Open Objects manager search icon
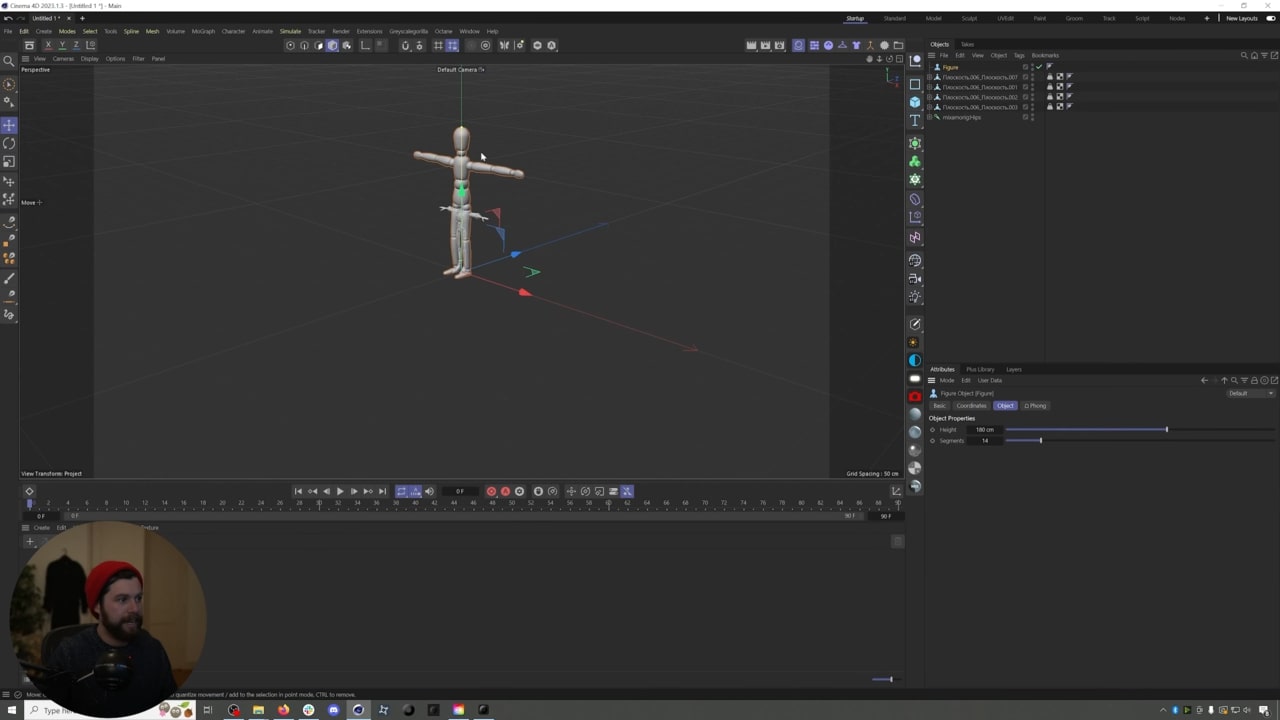Image resolution: width=1280 pixels, height=720 pixels. 1244,55
